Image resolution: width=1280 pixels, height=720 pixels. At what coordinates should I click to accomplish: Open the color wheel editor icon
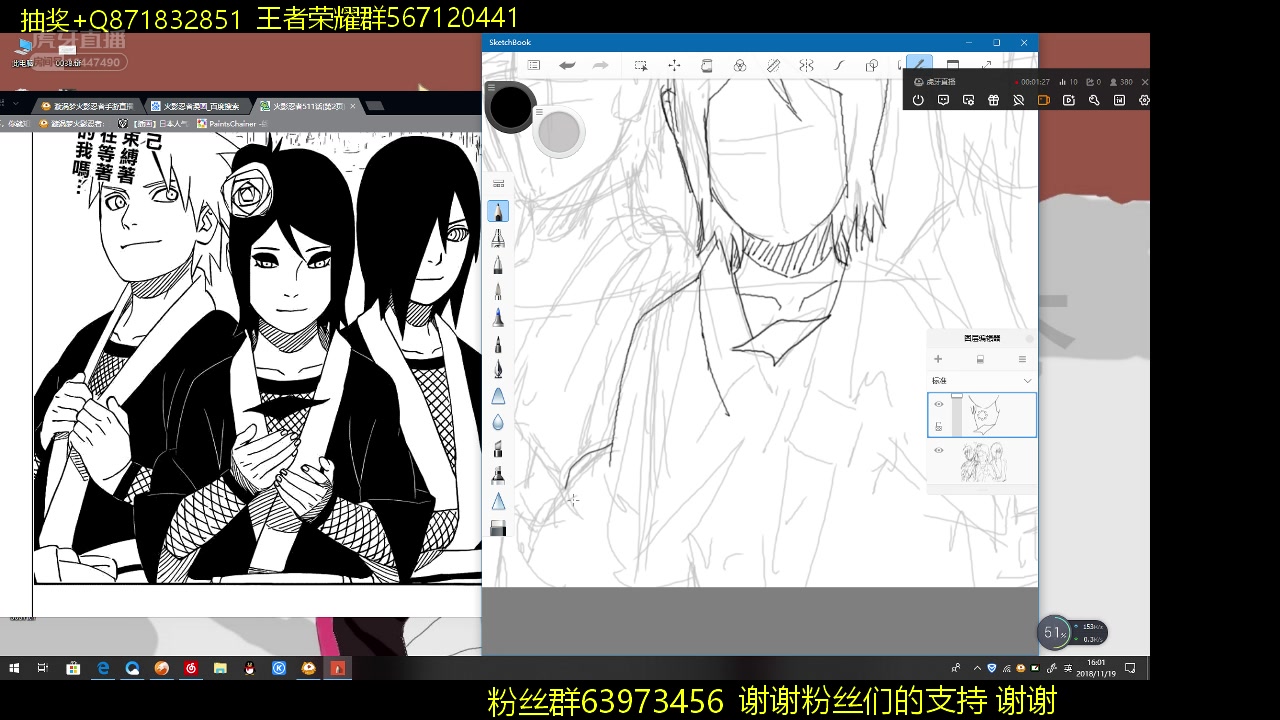click(740, 65)
